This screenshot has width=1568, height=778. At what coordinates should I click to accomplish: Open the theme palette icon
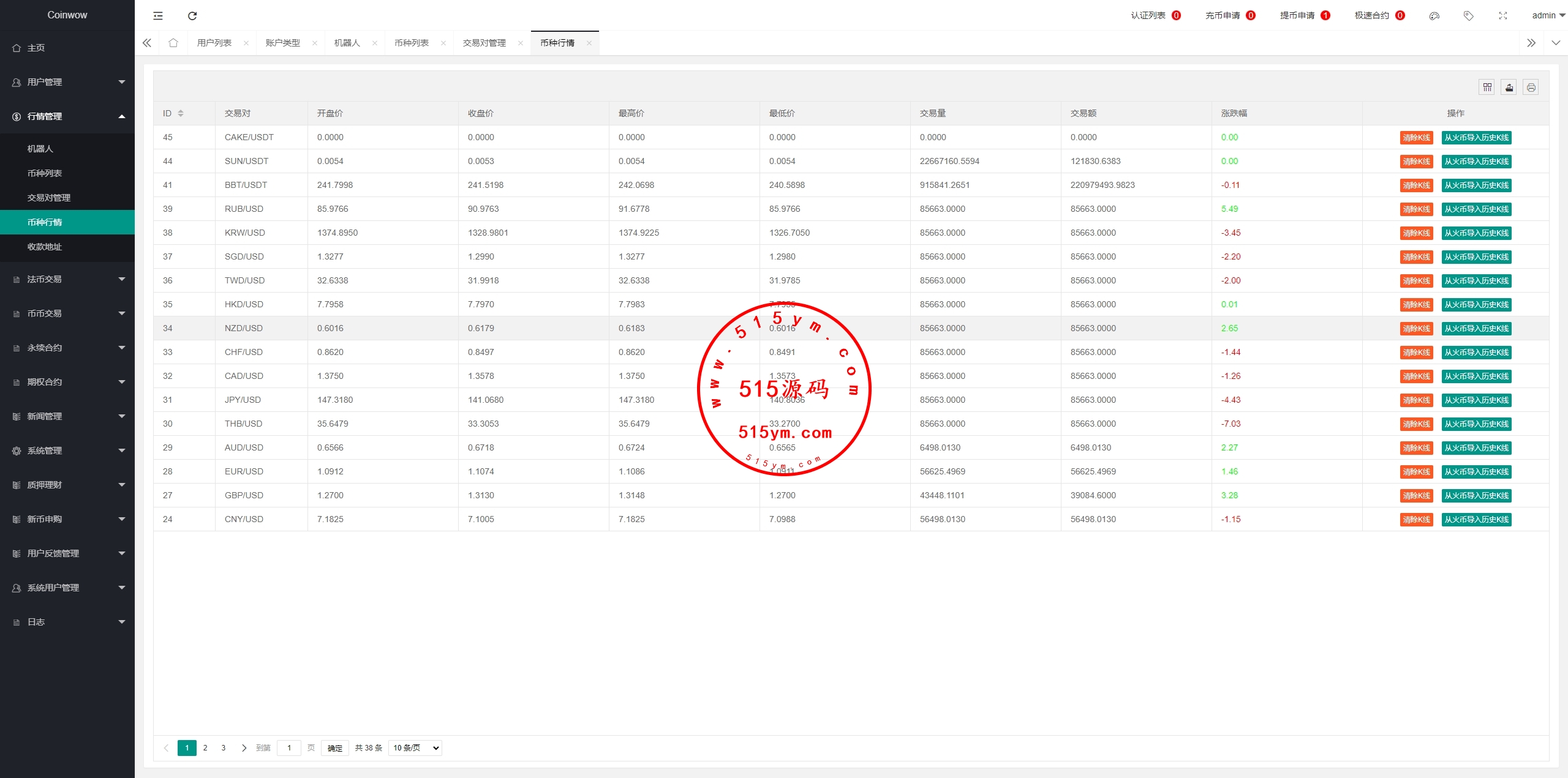1434,15
